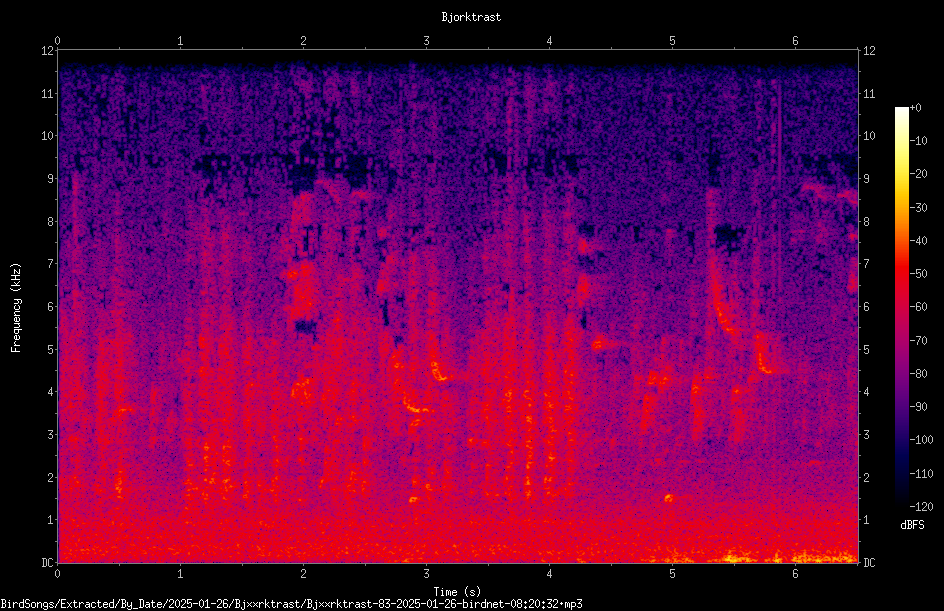Image resolution: width=944 pixels, height=611 pixels.
Task: Click the descending sweep near 5.4 seconds at 6 kHz
Action: 722,307
